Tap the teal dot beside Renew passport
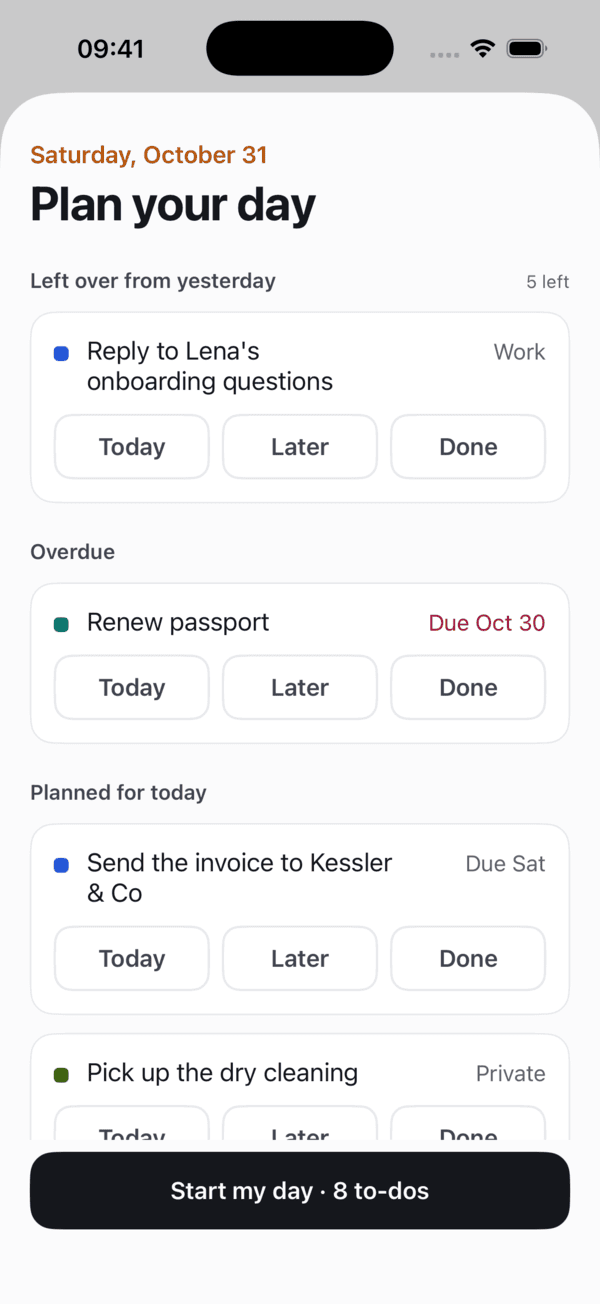 pos(61,624)
